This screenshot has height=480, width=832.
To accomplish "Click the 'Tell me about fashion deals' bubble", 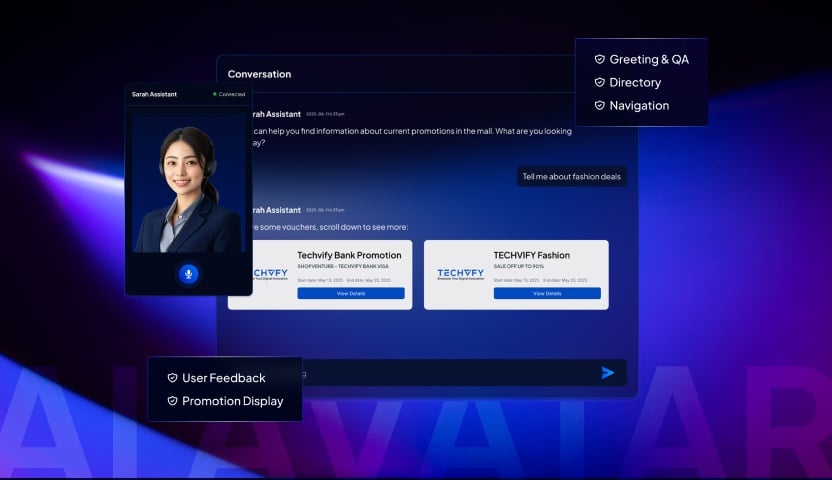I will click(571, 177).
